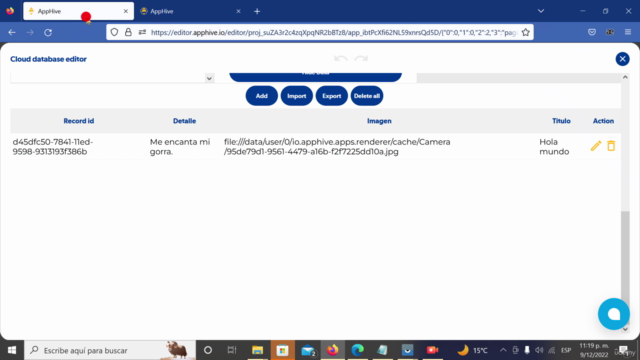This screenshot has width=640, height=360.
Task: Edit the Hola mundo record with pencil icon
Action: 596,146
